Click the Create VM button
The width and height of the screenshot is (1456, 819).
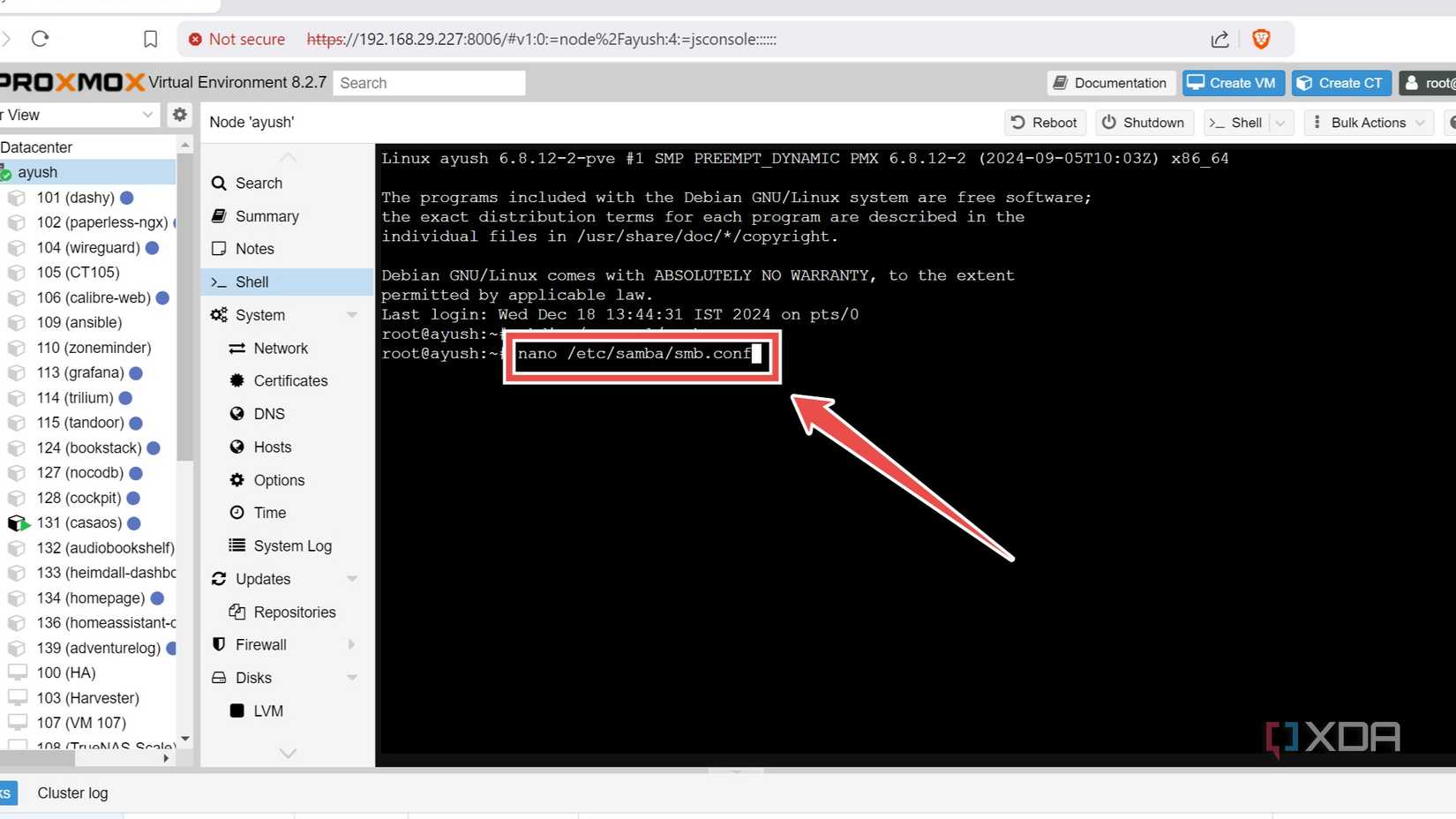pos(1233,83)
